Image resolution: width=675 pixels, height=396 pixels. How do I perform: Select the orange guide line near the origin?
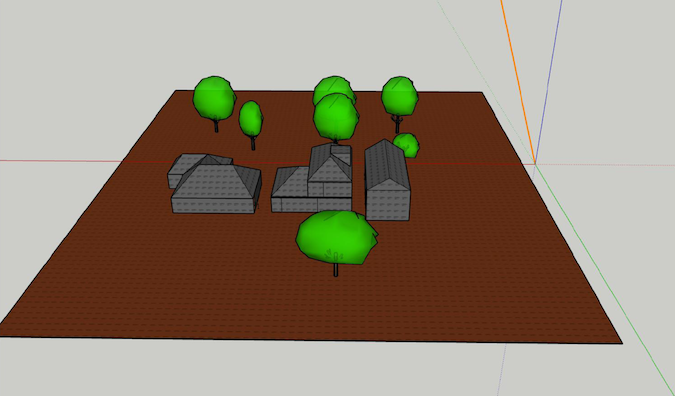[x=518, y=82]
